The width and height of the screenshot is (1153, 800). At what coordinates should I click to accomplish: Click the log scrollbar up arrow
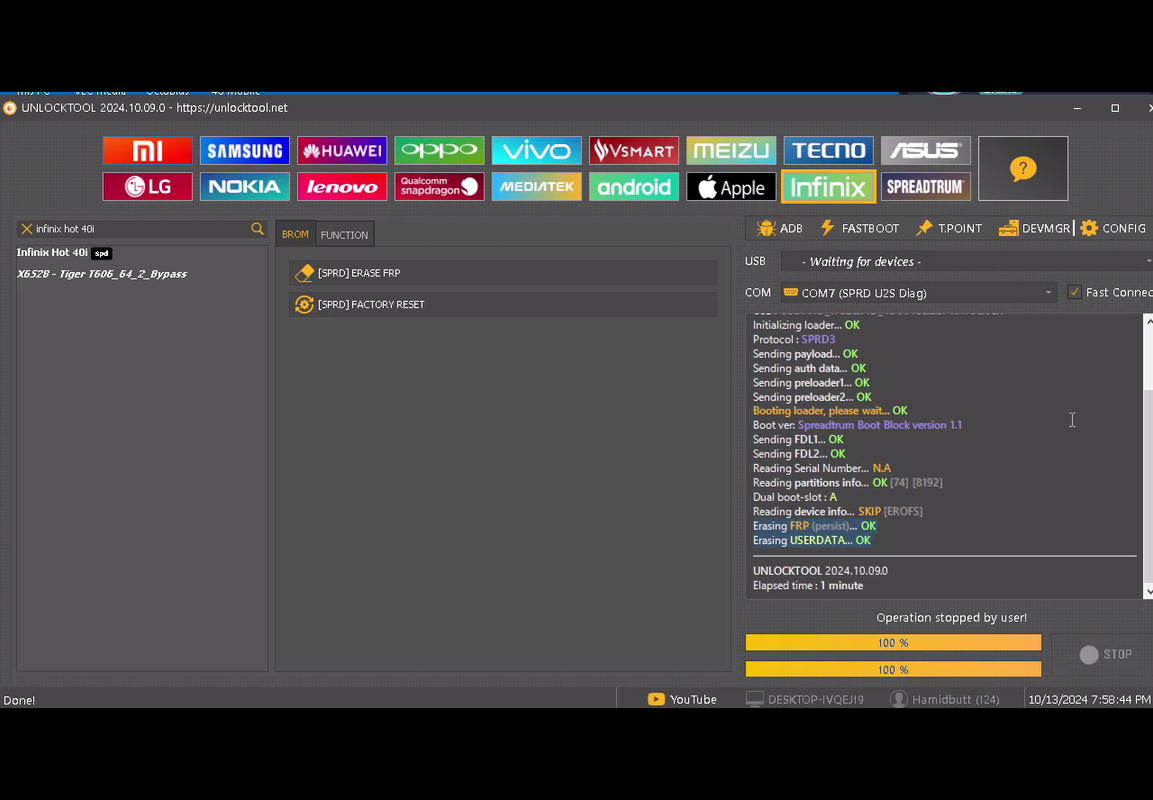click(x=1149, y=321)
